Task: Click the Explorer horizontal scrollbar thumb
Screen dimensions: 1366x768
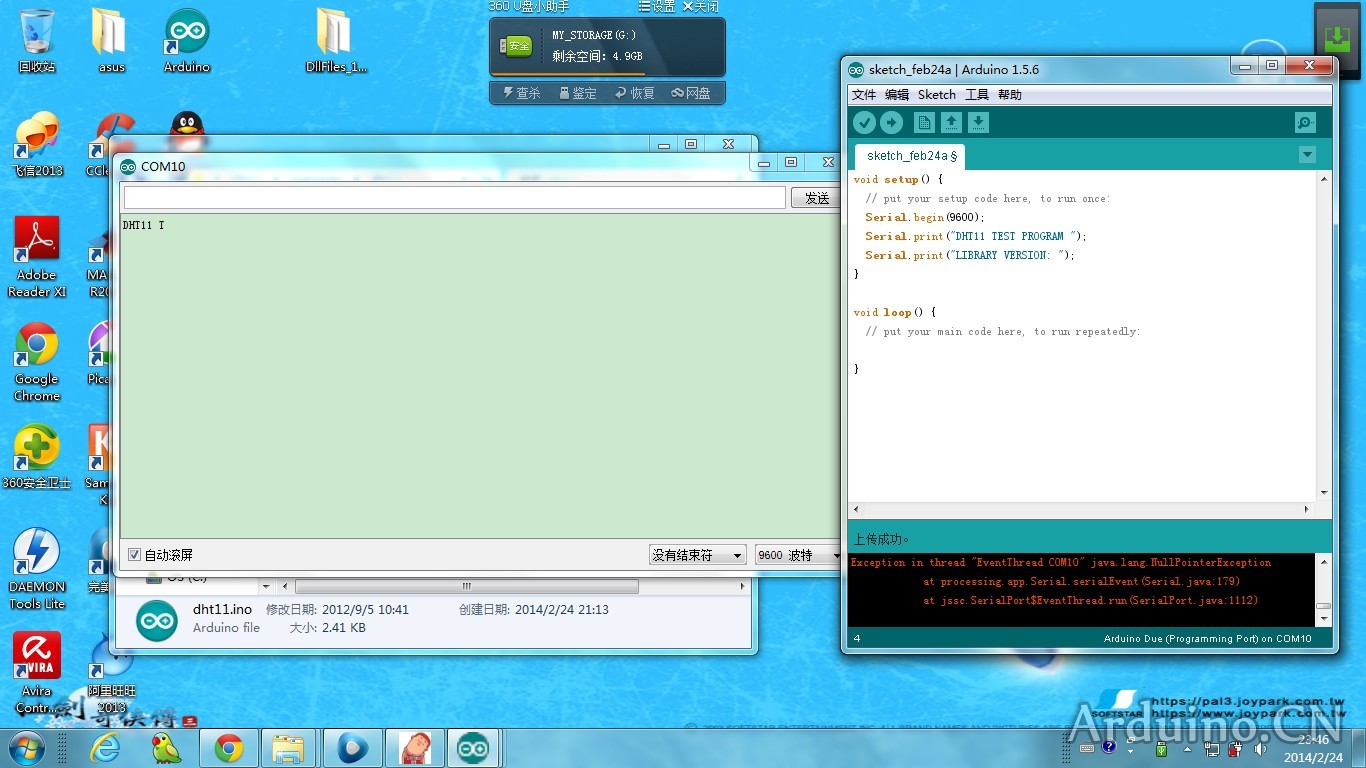Action: pyautogui.click(x=466, y=586)
